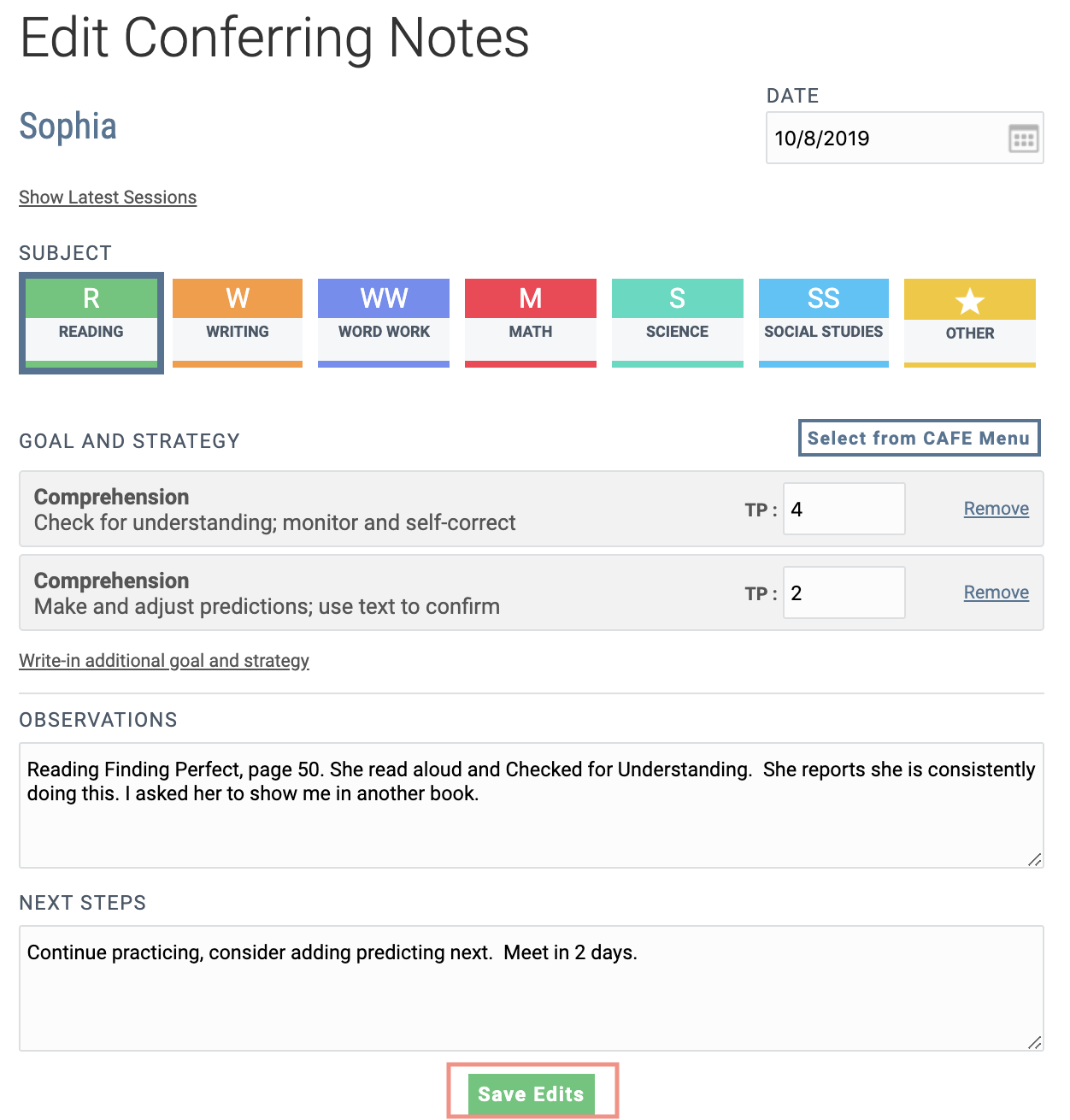Click Select from CAFE Menu button
The width and height of the screenshot is (1070, 1120).
tap(919, 438)
